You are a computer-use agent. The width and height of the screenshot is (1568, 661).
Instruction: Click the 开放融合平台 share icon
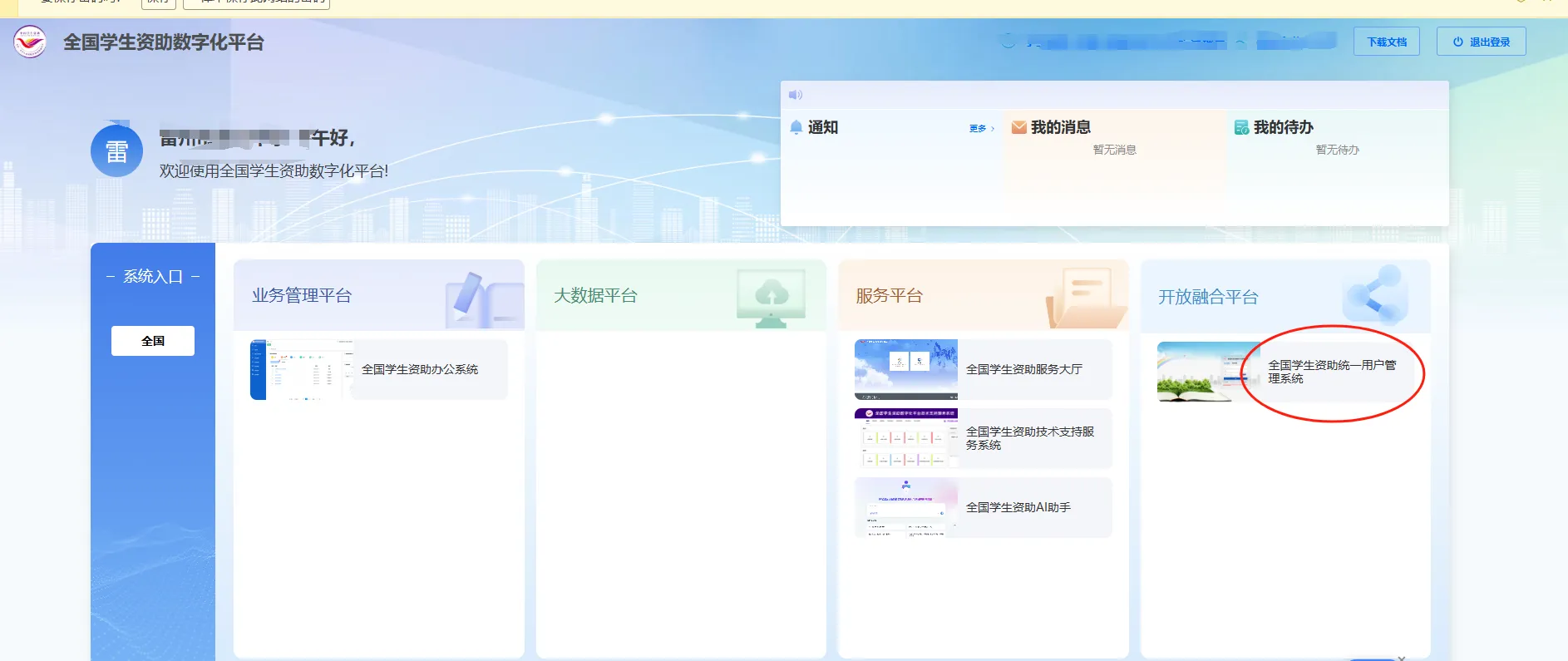[x=1374, y=295]
